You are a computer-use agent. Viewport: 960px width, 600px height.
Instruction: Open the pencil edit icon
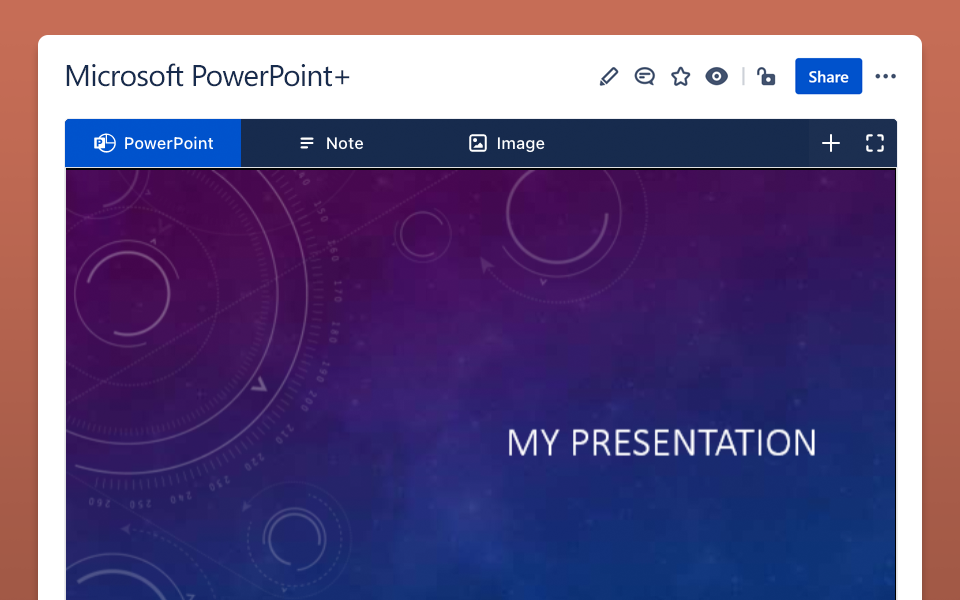point(609,77)
